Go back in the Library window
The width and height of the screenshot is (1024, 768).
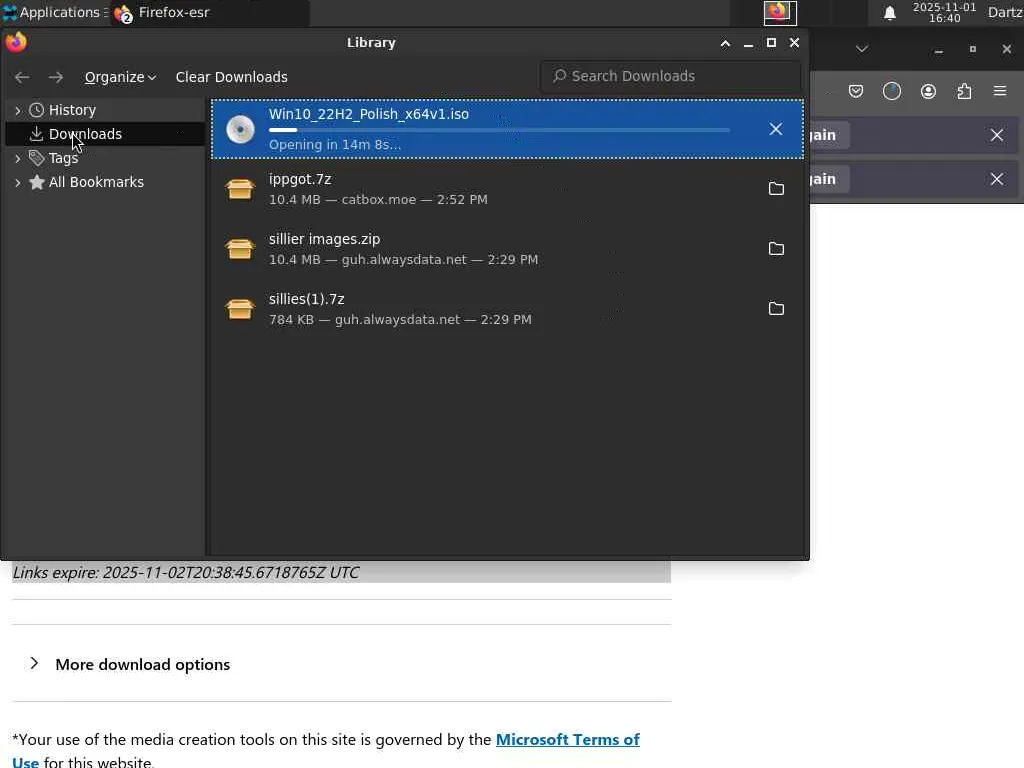[22, 77]
